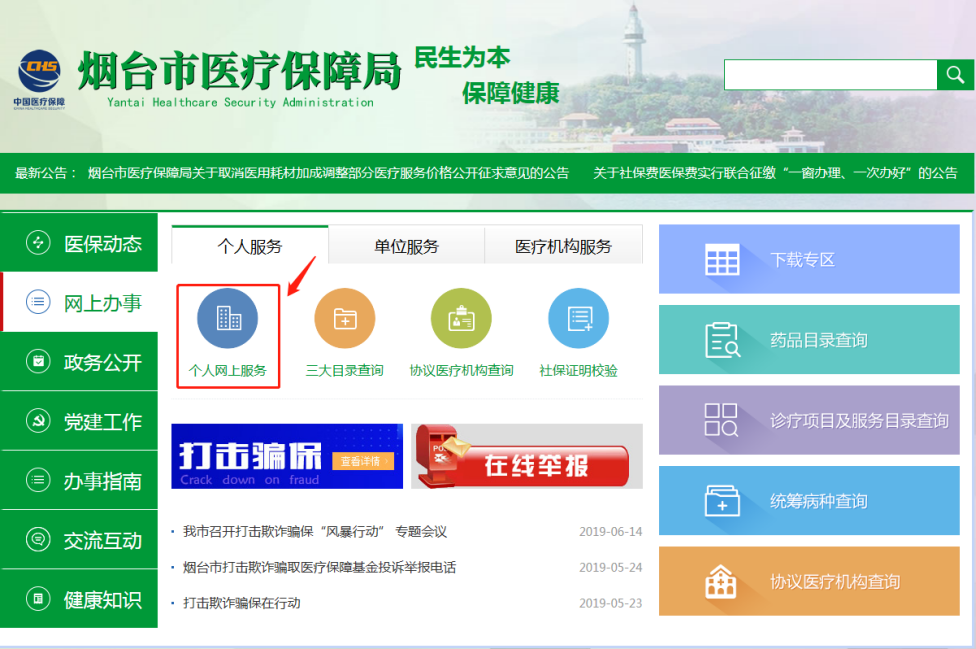Click the 办事指南 sidebar icon

38,480
